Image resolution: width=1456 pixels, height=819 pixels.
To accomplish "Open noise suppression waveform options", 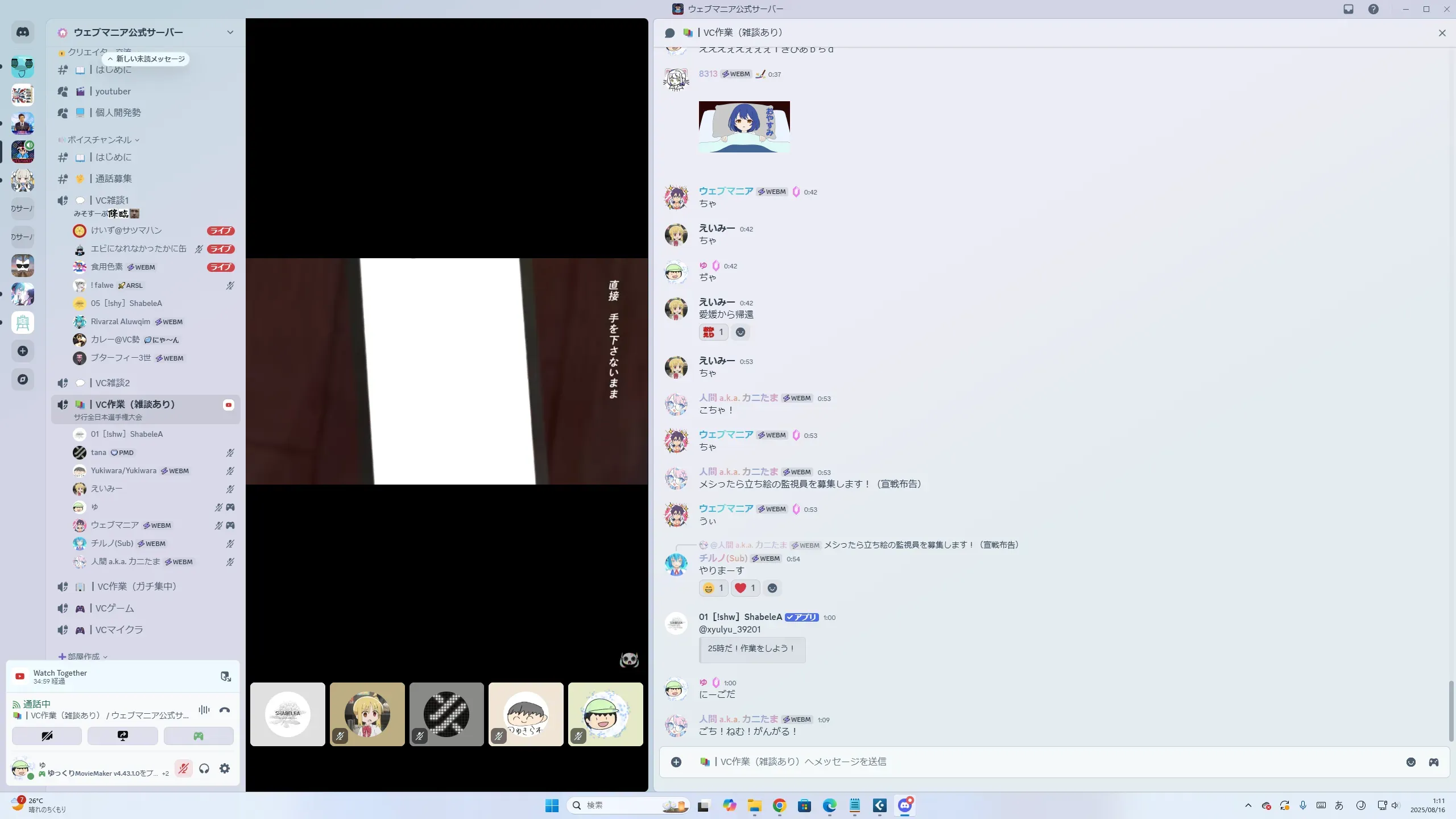I will point(204,710).
